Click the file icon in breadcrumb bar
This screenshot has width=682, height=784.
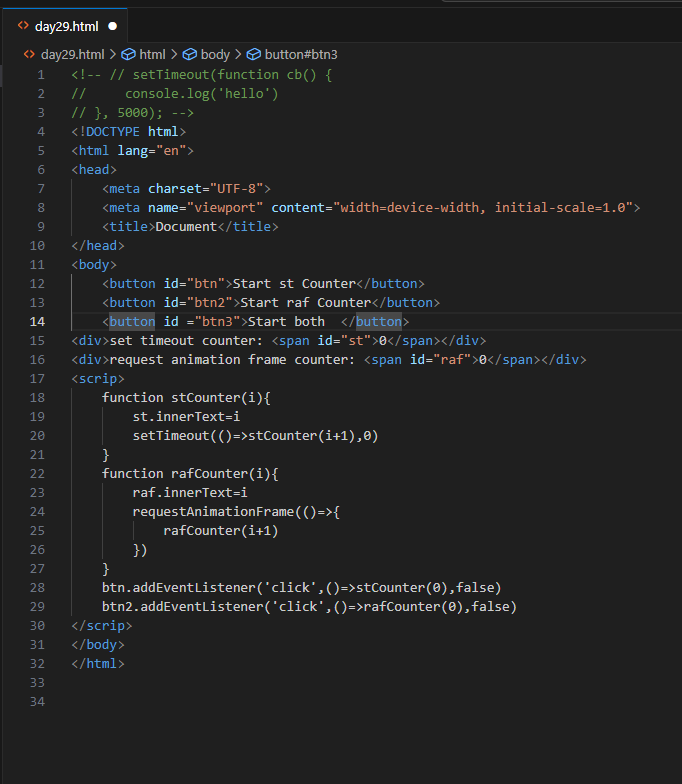click(x=30, y=54)
